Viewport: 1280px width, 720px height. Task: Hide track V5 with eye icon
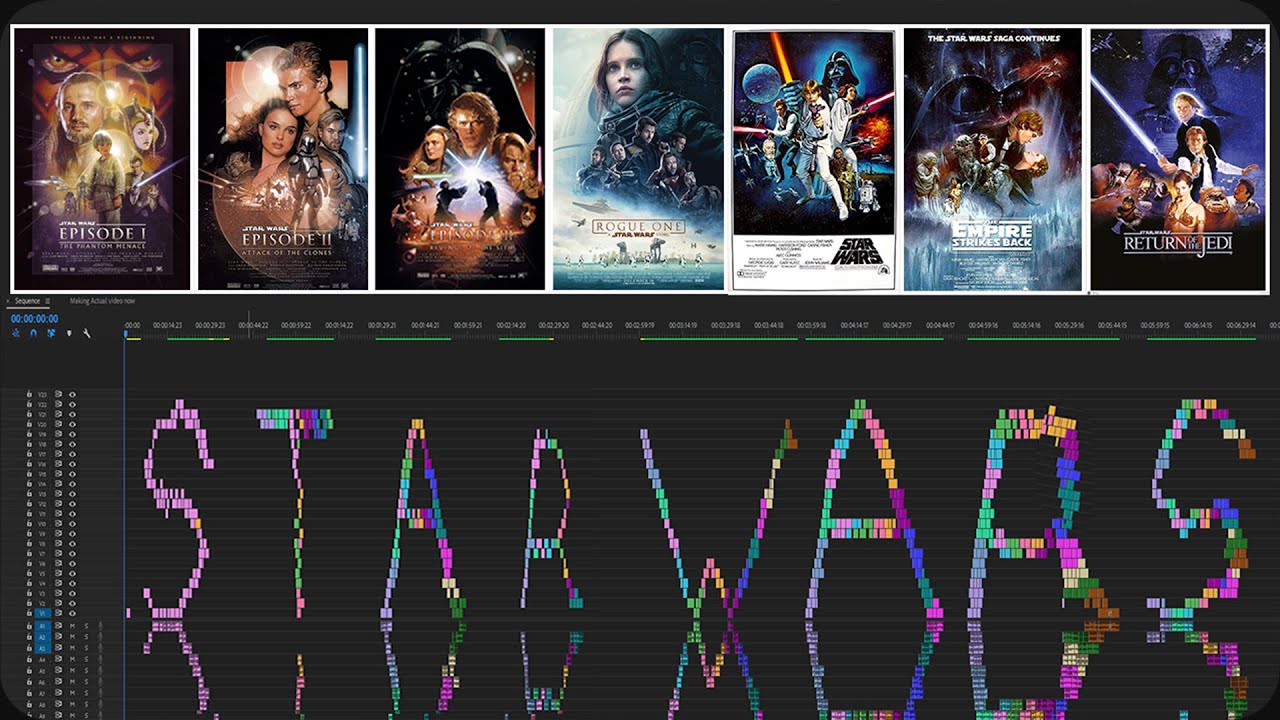pos(72,573)
